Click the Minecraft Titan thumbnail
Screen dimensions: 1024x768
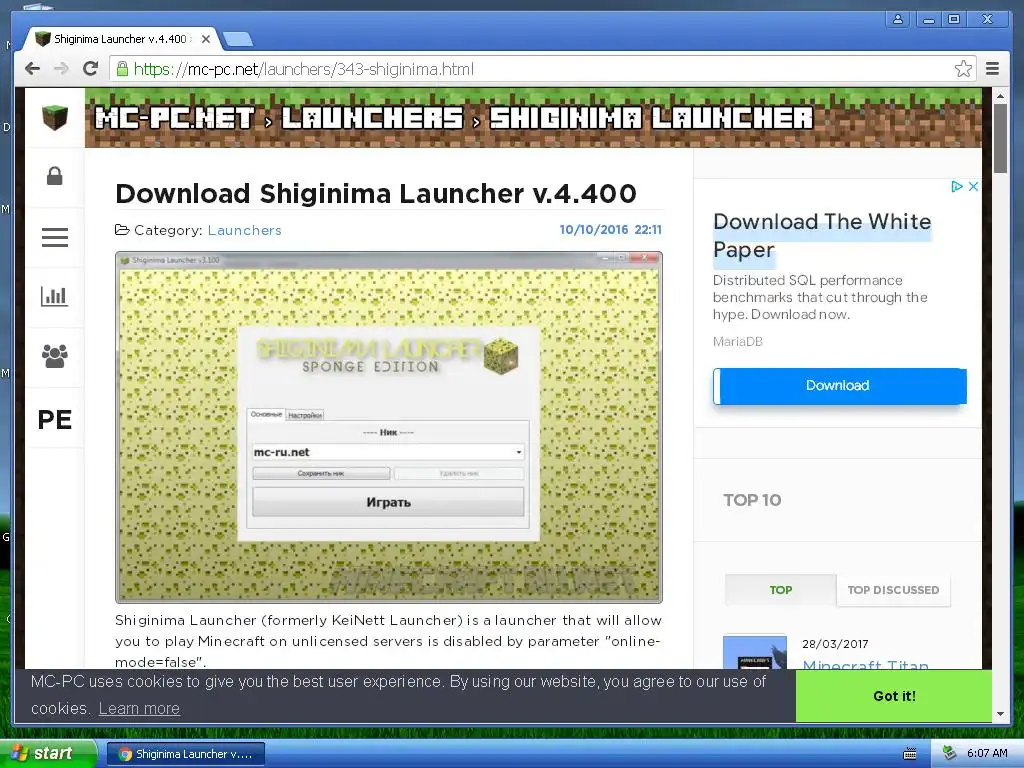coord(755,652)
